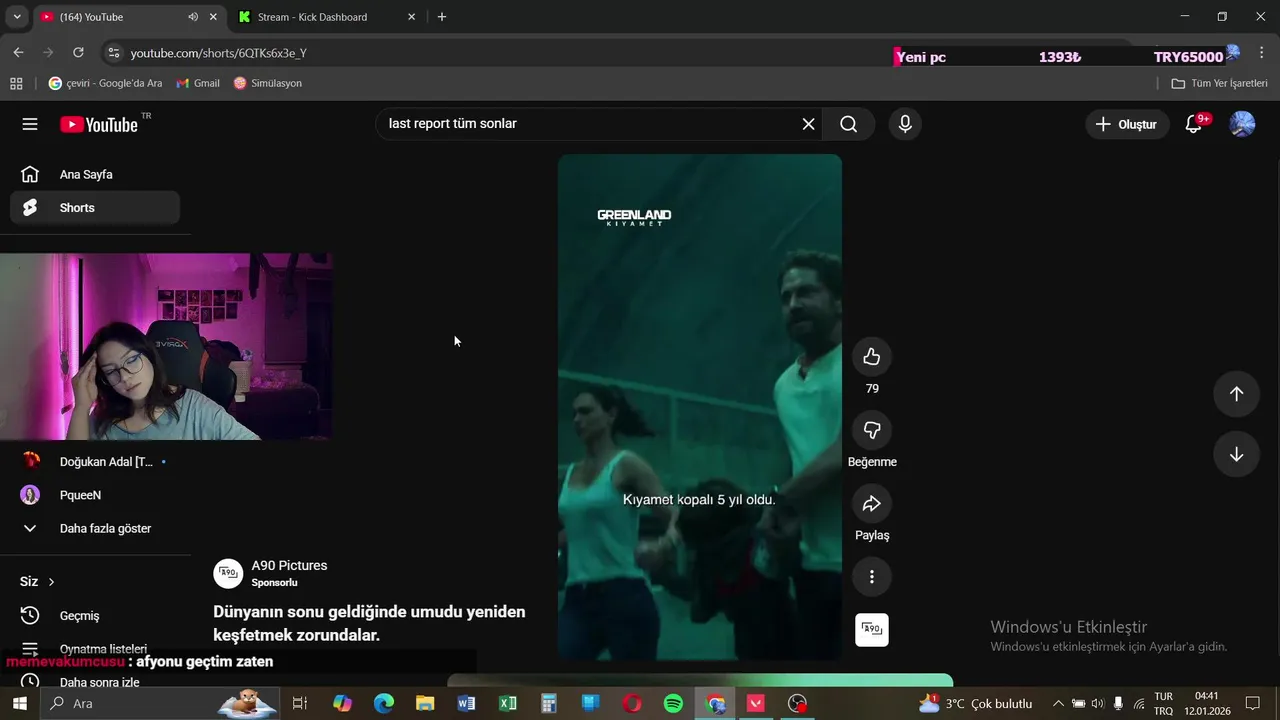Click the address bar URL
The width and height of the screenshot is (1280, 720).
coord(219,53)
